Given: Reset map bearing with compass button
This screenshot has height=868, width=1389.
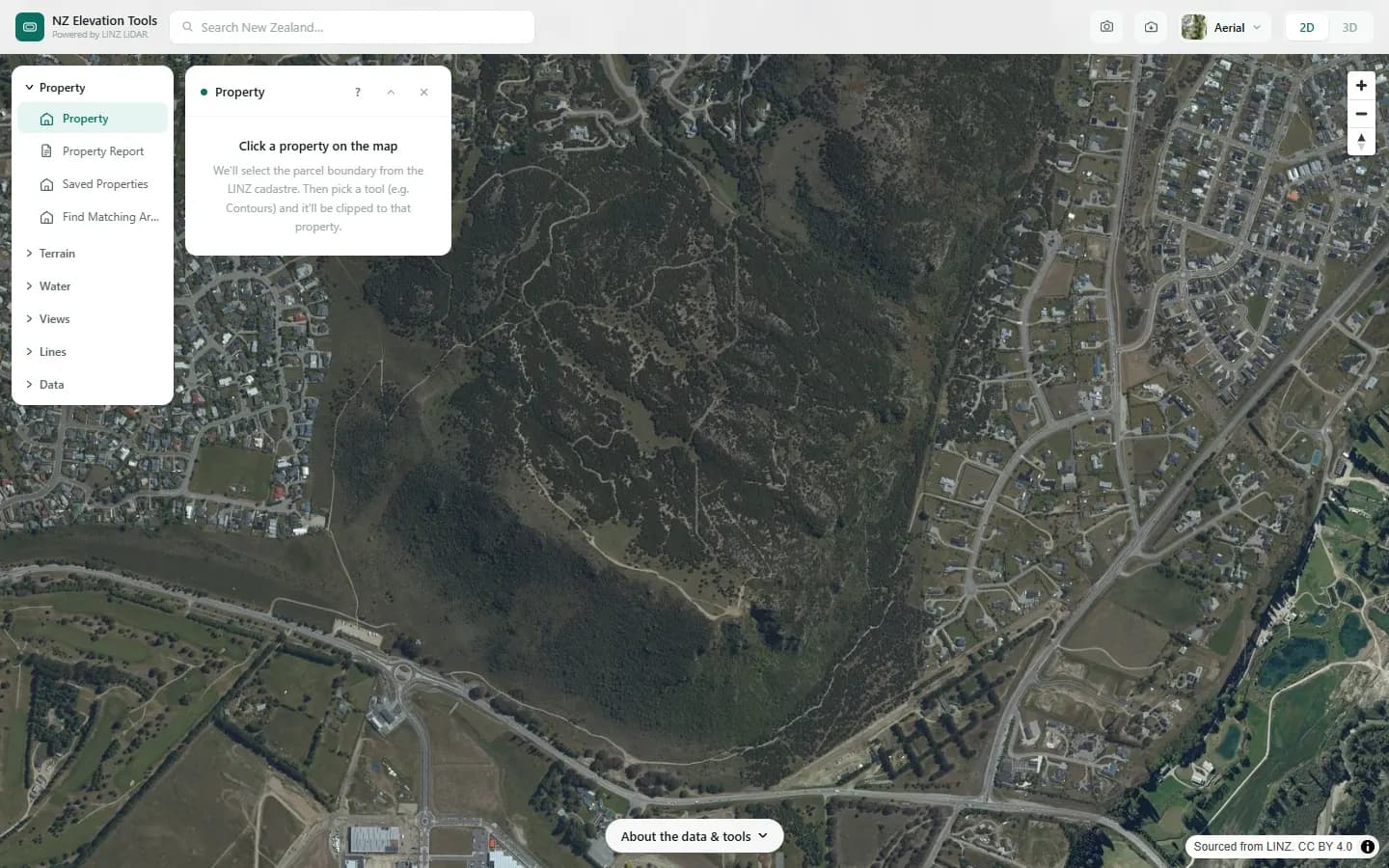Looking at the screenshot, I should 1361,142.
